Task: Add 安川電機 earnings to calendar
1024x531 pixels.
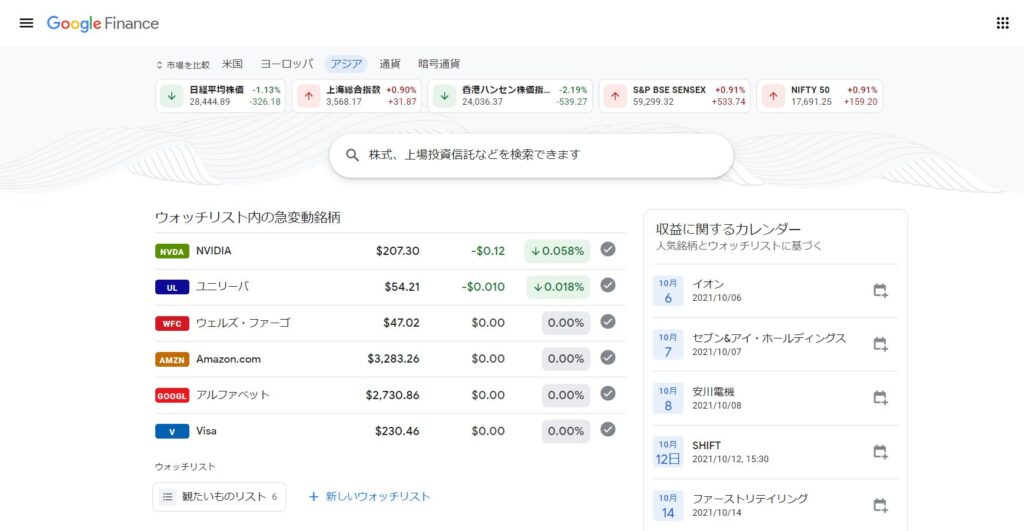Action: (x=879, y=398)
